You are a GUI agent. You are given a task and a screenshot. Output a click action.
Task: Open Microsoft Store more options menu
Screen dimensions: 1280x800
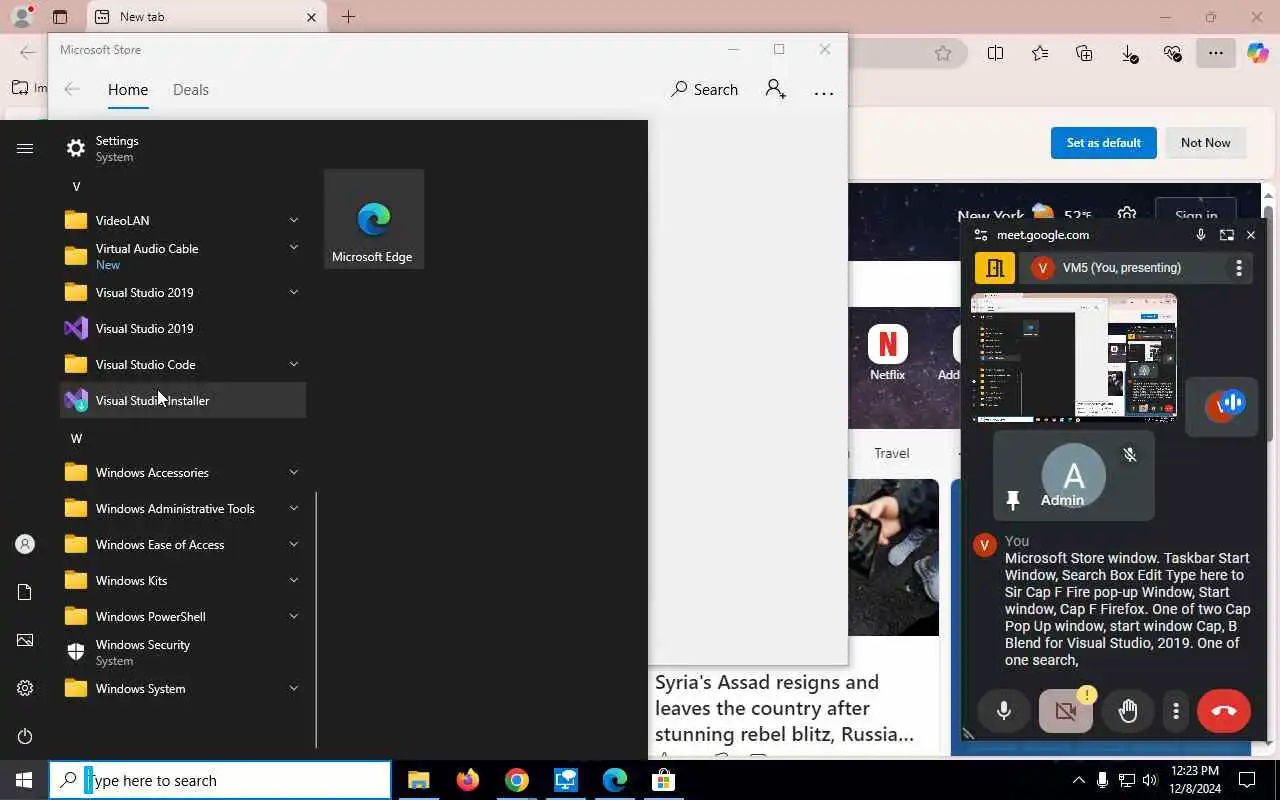[x=823, y=92]
